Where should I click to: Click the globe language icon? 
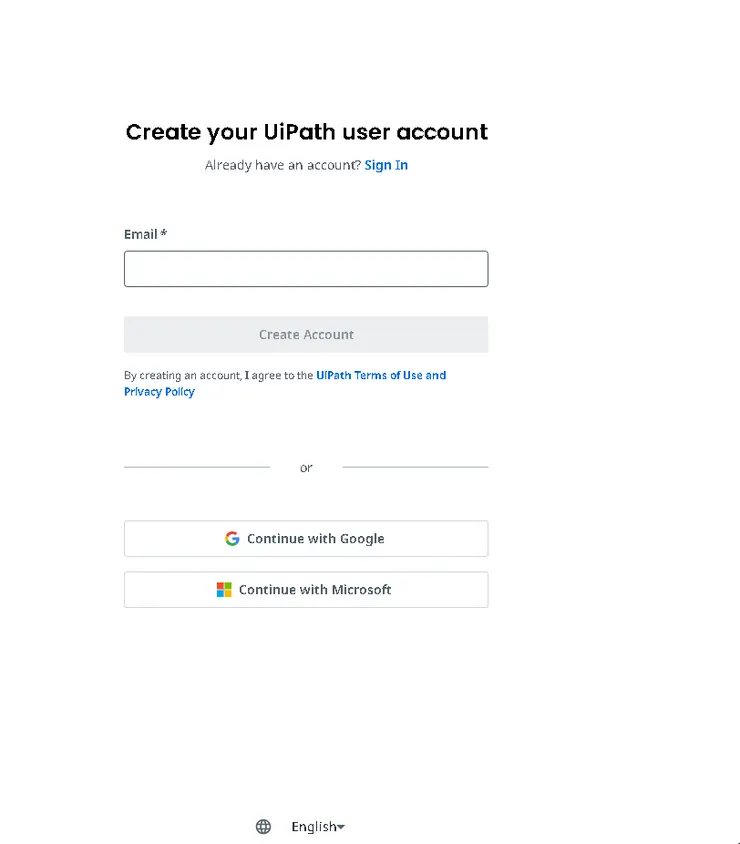[263, 826]
